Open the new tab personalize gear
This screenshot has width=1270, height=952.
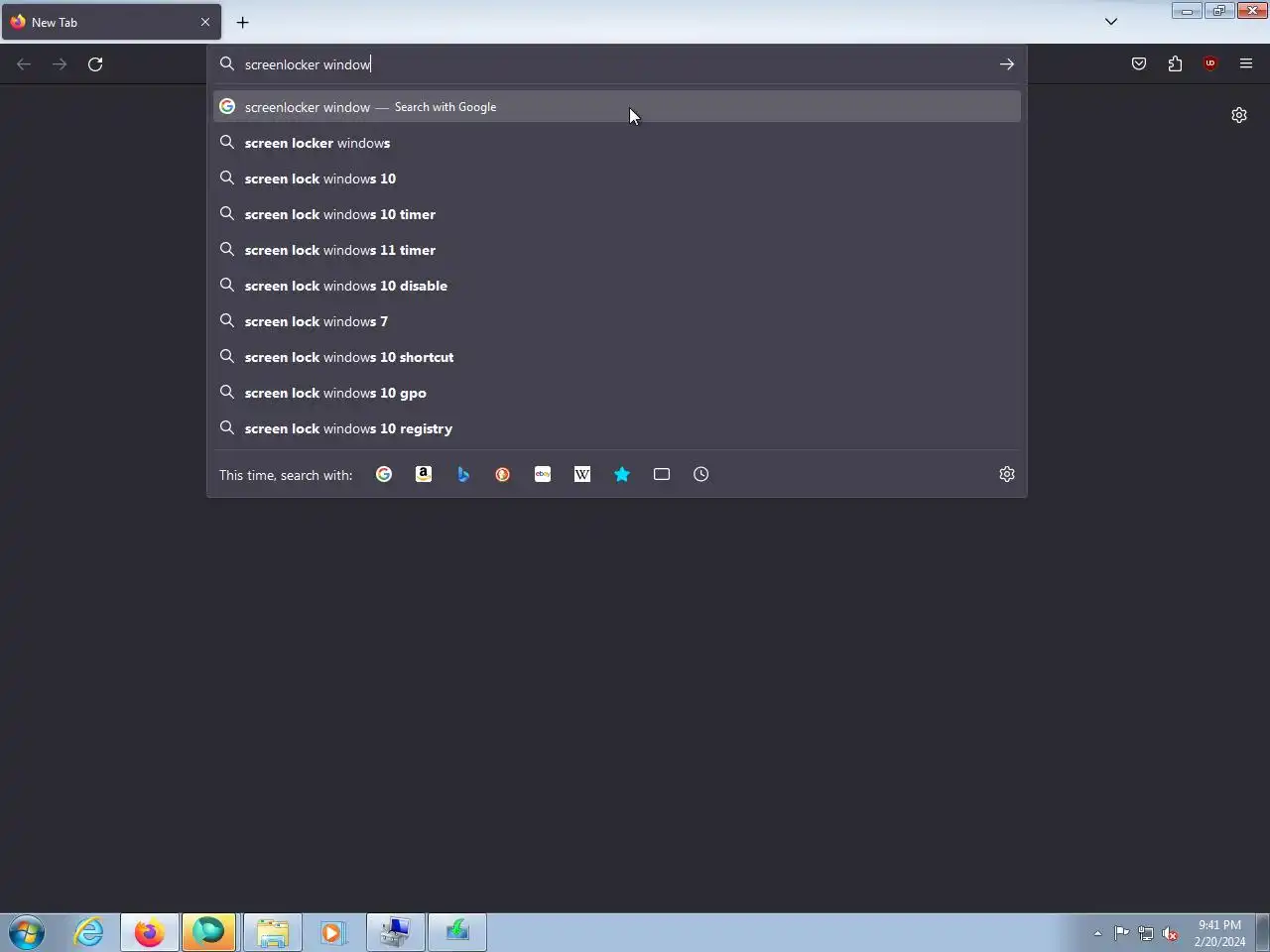pyautogui.click(x=1239, y=115)
